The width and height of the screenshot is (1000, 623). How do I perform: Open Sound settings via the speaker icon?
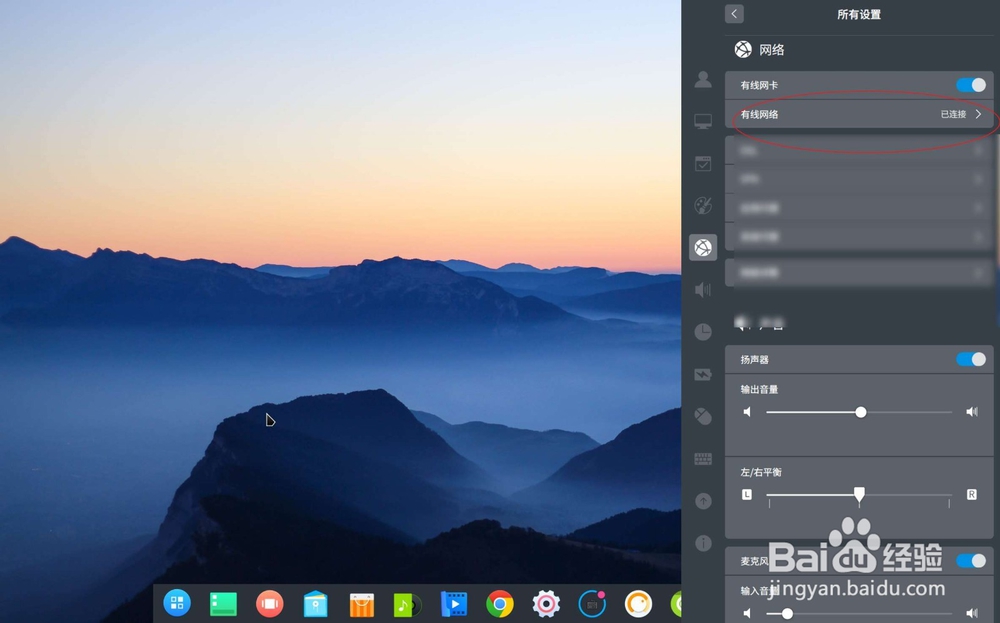click(x=703, y=289)
